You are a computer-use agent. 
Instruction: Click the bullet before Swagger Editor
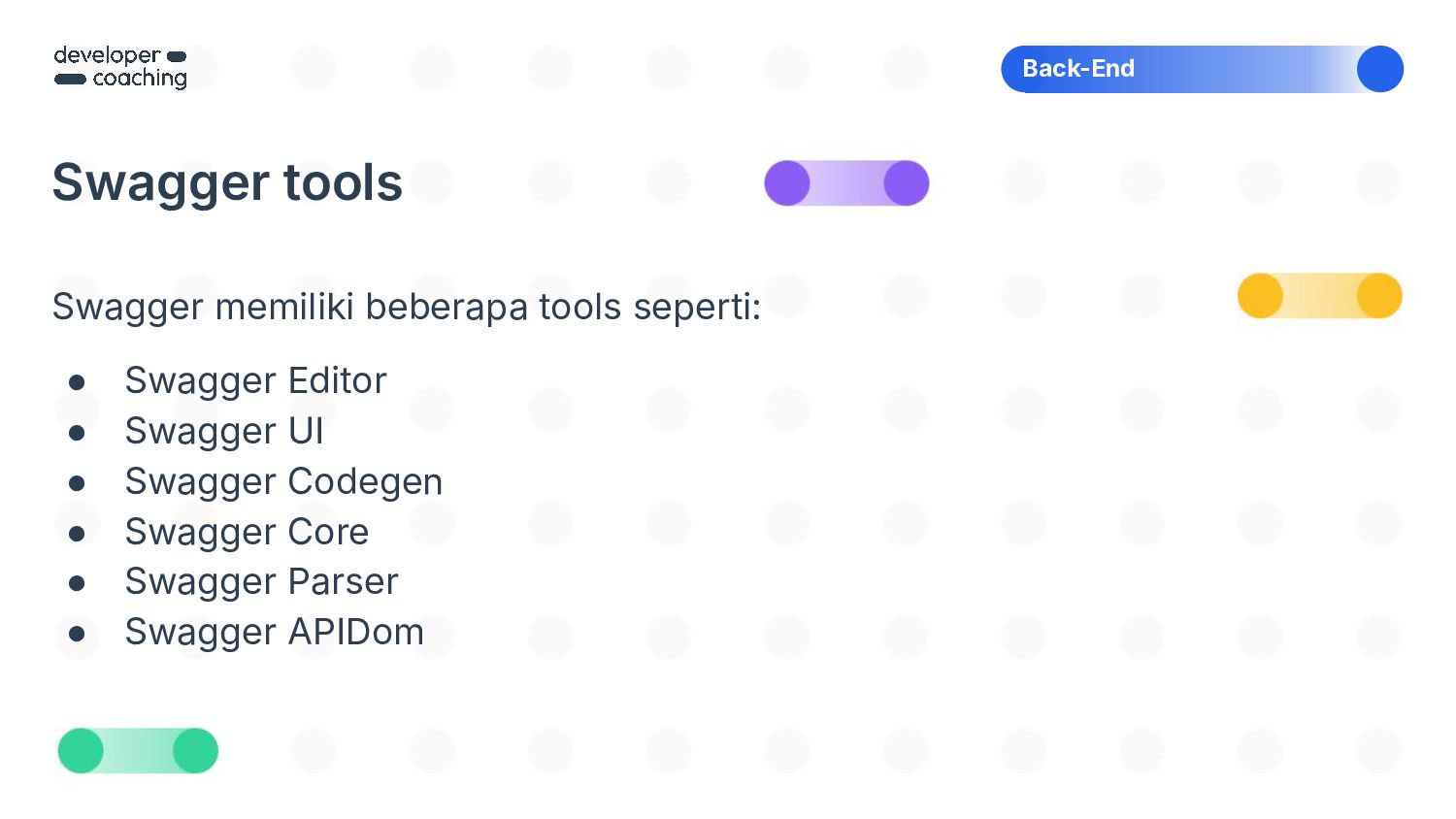coord(77,382)
